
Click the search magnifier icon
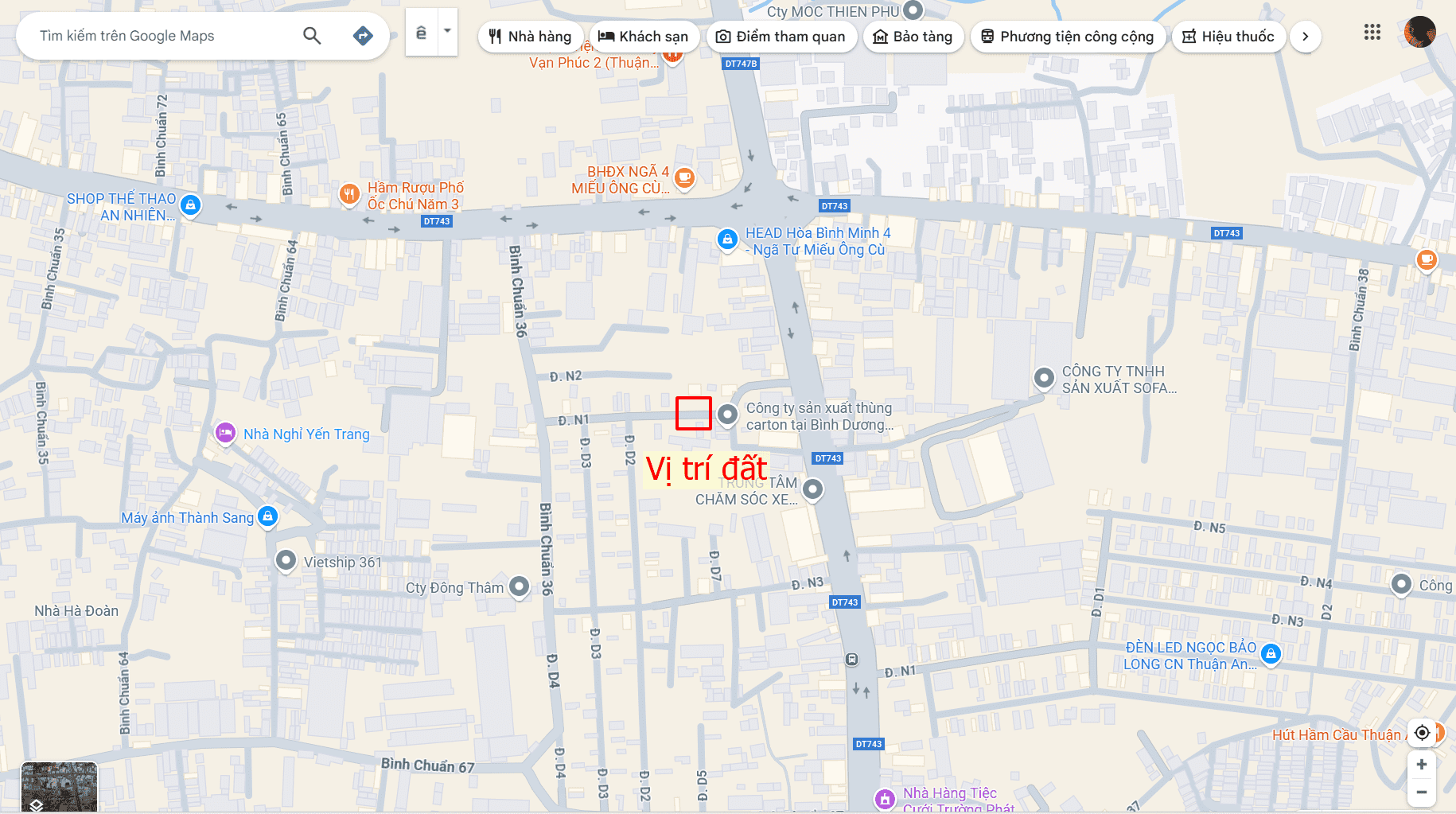pos(312,36)
